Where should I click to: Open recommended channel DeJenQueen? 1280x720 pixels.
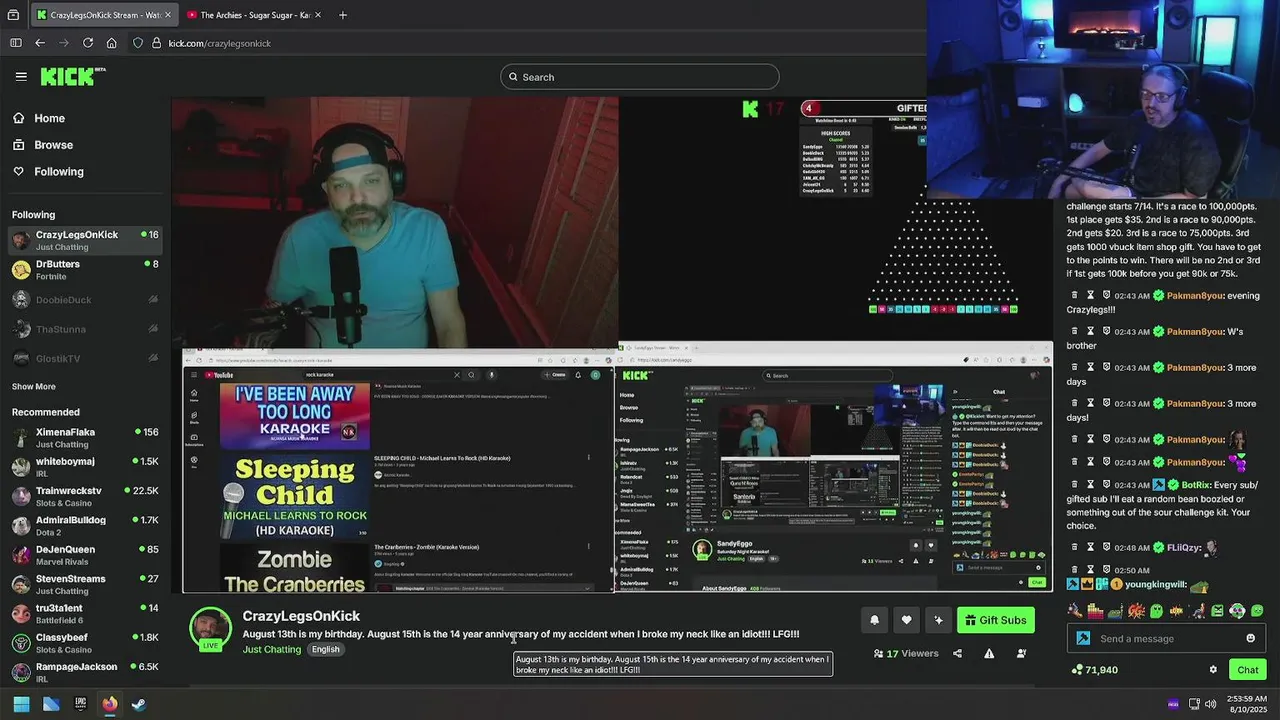point(86,555)
